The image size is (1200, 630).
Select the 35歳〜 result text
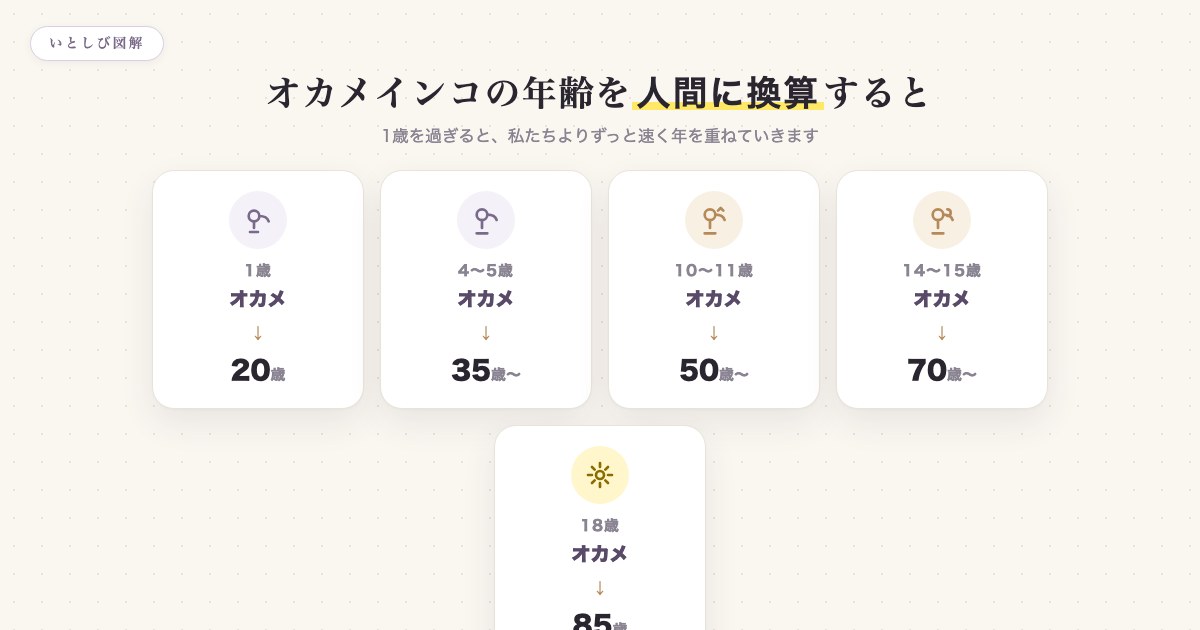[486, 370]
